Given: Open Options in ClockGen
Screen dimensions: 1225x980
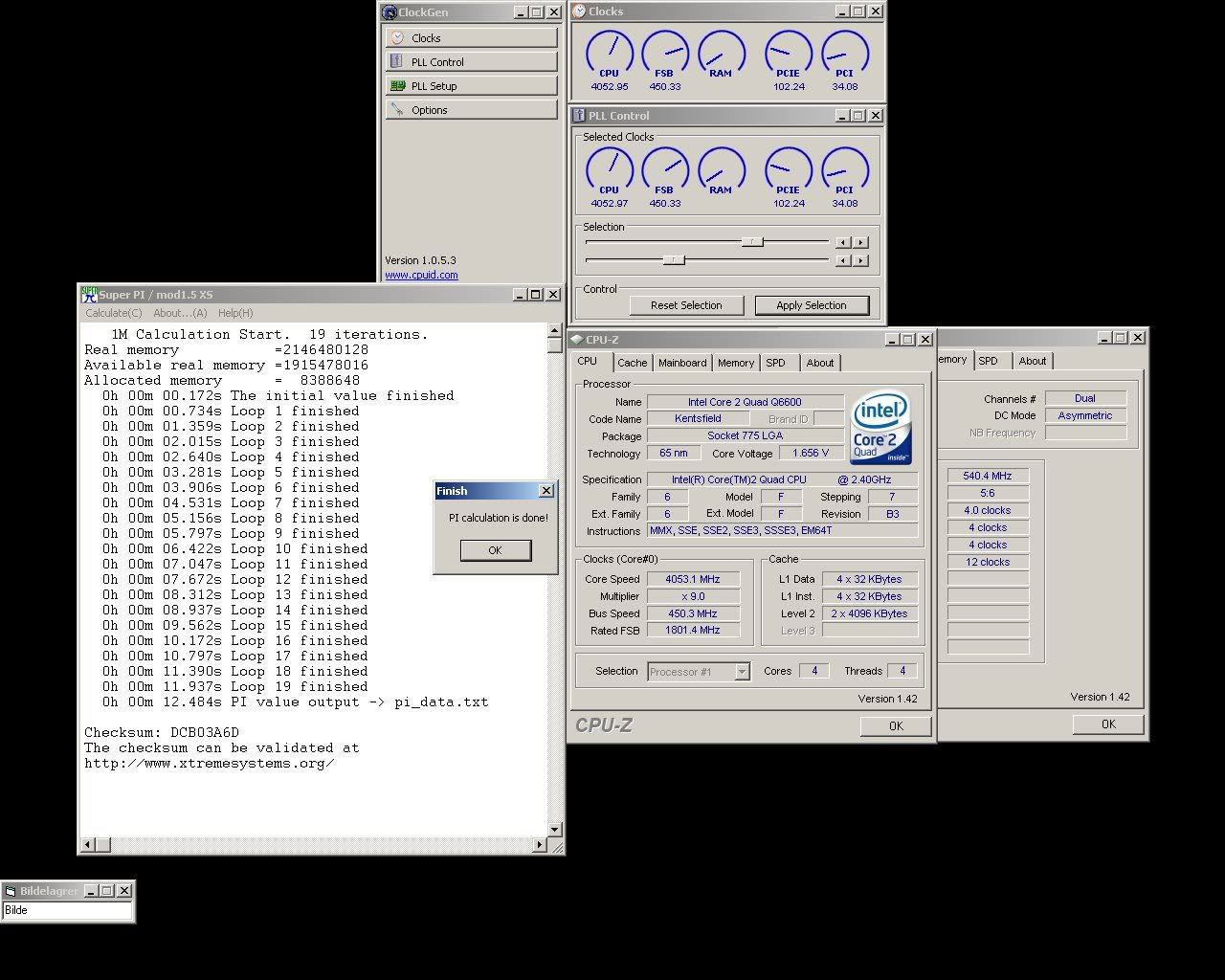Looking at the screenshot, I should 471,109.
